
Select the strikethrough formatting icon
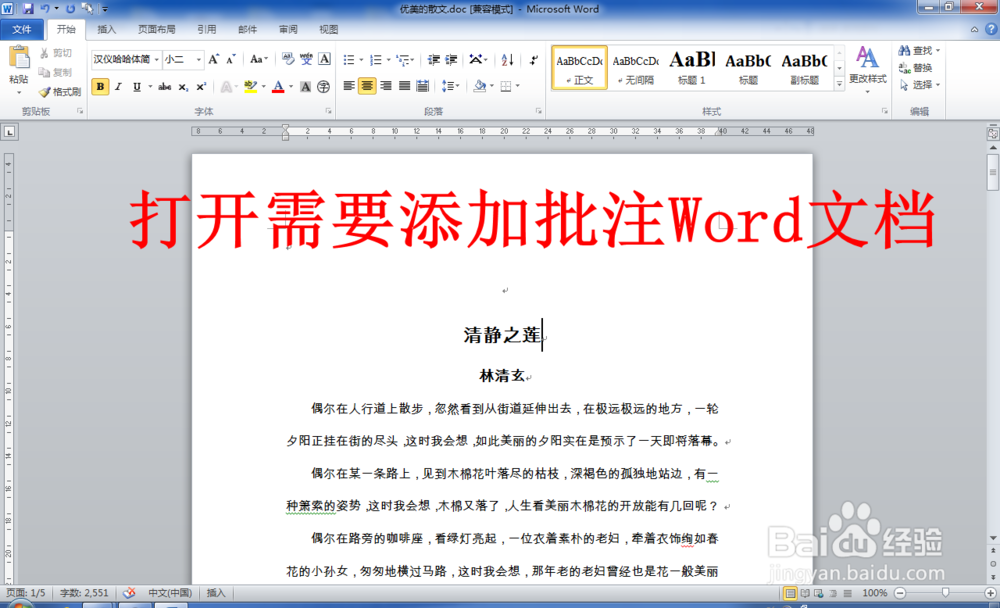[166, 87]
